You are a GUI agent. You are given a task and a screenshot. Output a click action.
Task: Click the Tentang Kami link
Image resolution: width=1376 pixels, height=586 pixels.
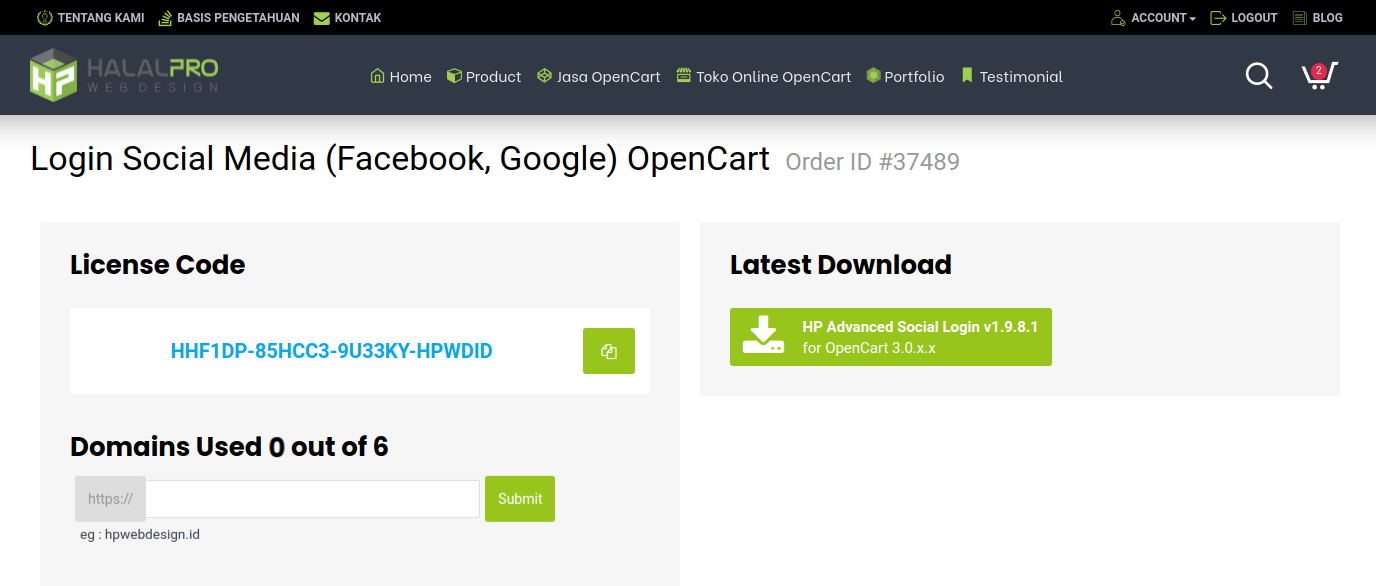coord(91,18)
